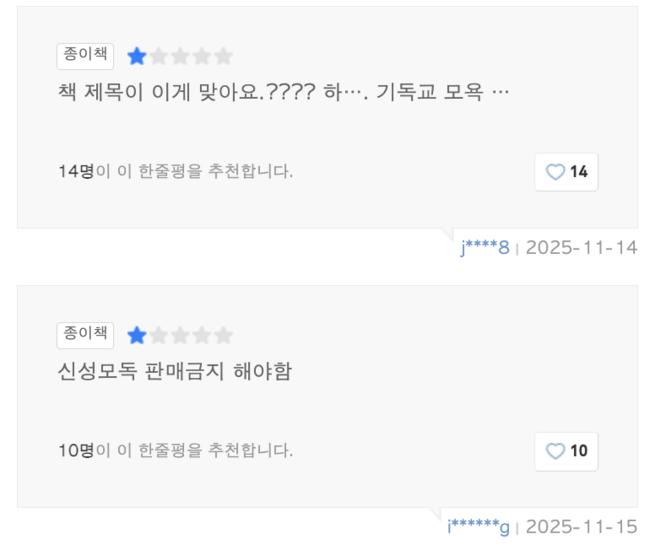Select the 종이책 badge on the second review
Screen dimensions: 650x555
click(x=85, y=334)
